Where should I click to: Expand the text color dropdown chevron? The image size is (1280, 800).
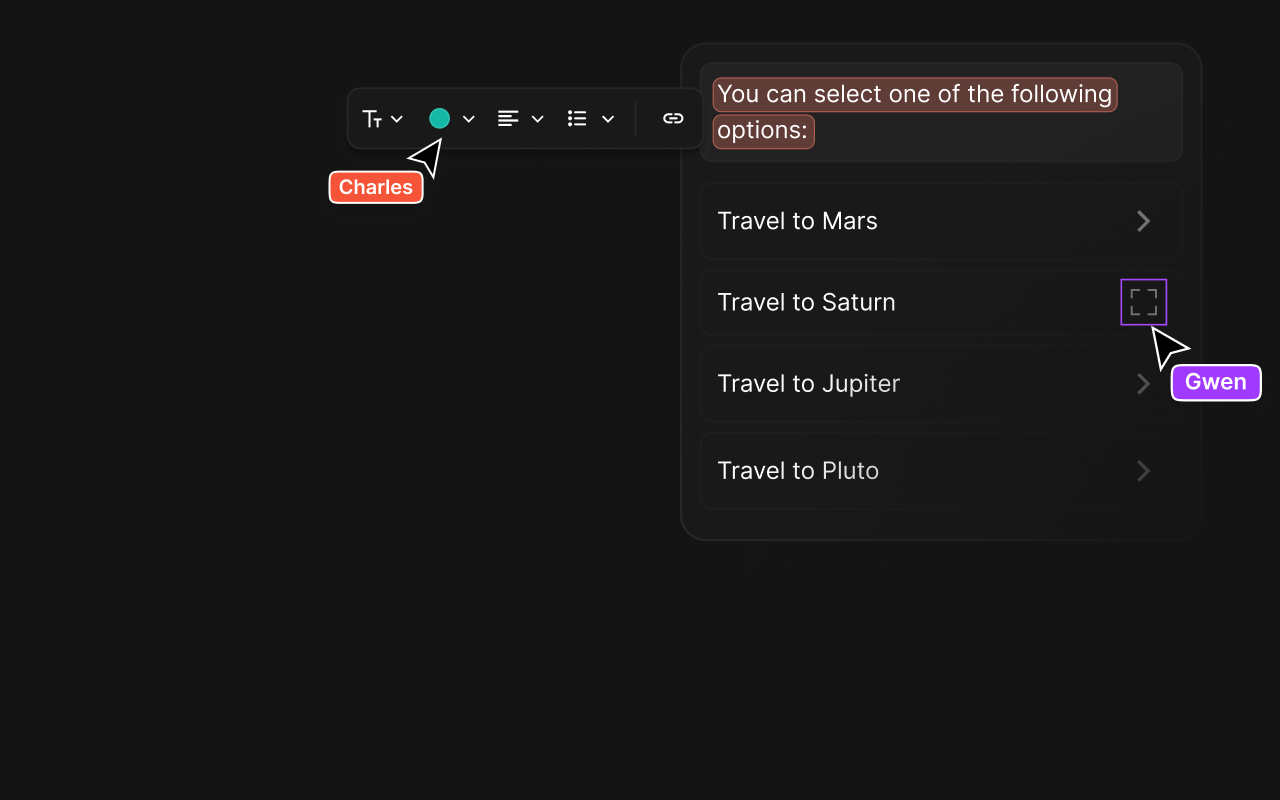pyautogui.click(x=468, y=119)
